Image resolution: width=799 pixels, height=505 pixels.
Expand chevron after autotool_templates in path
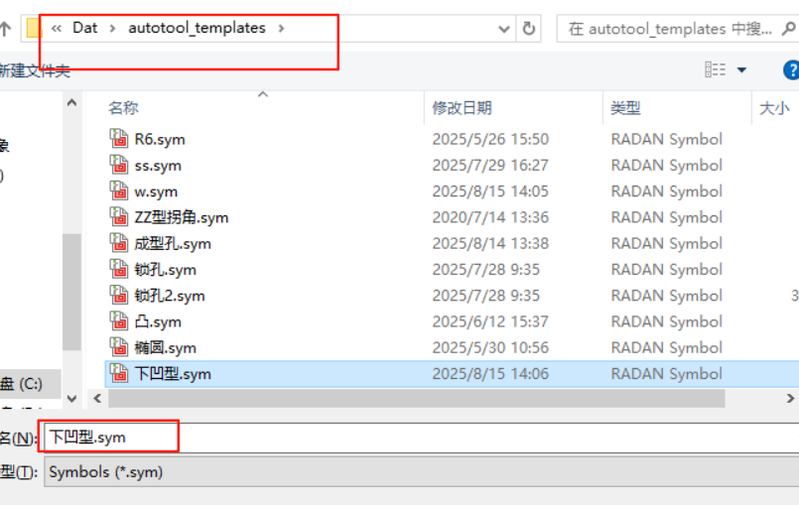click(281, 28)
